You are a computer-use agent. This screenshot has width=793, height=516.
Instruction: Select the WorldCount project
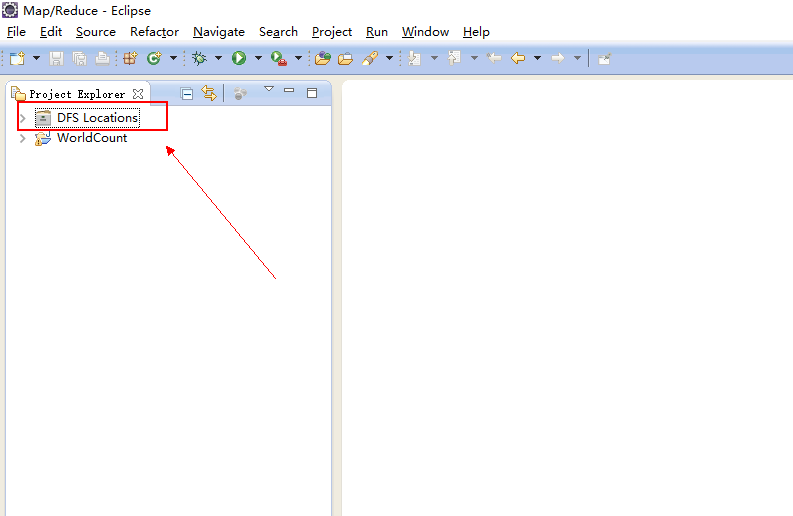click(92, 138)
